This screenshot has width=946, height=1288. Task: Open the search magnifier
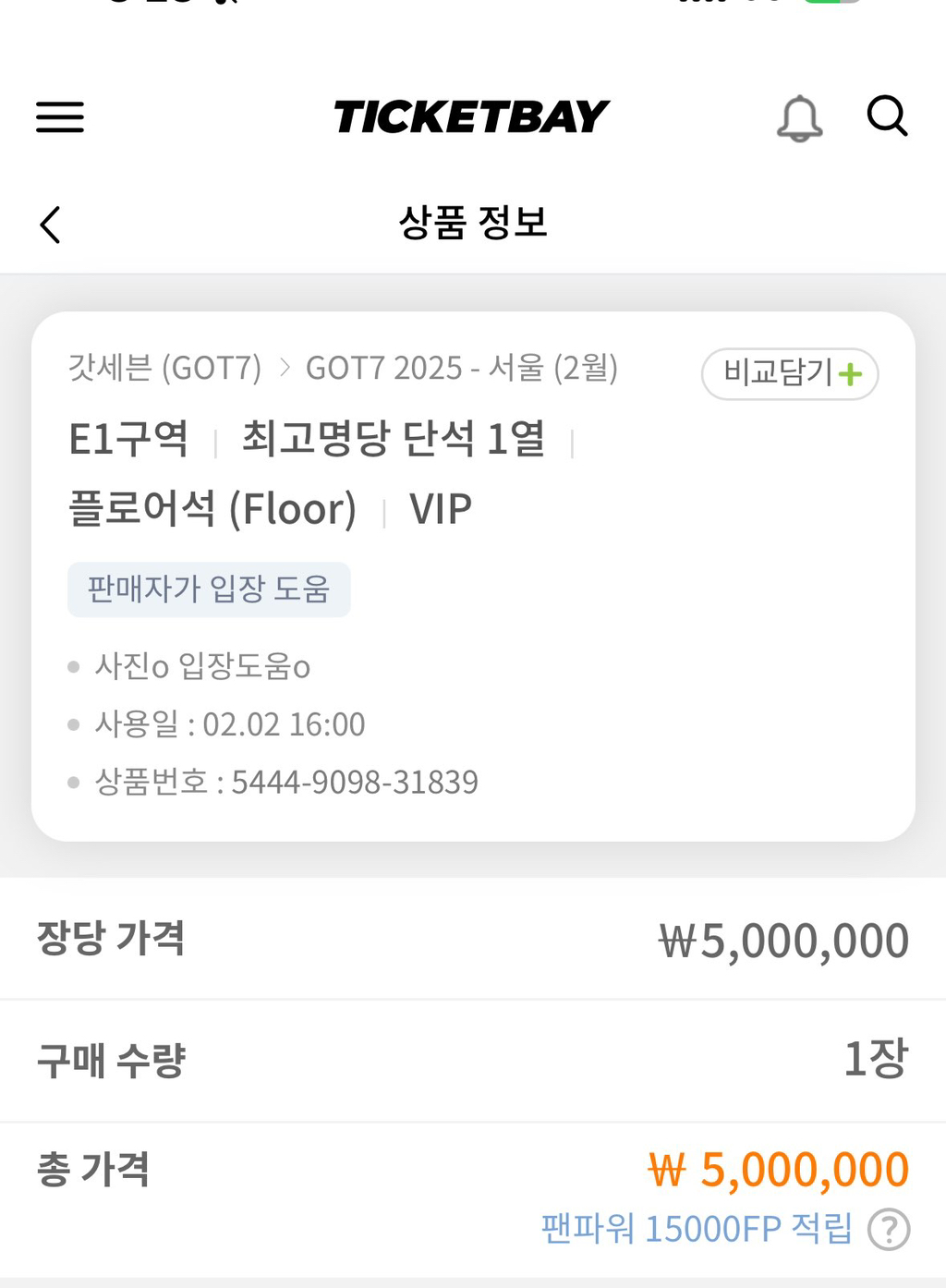tap(888, 116)
